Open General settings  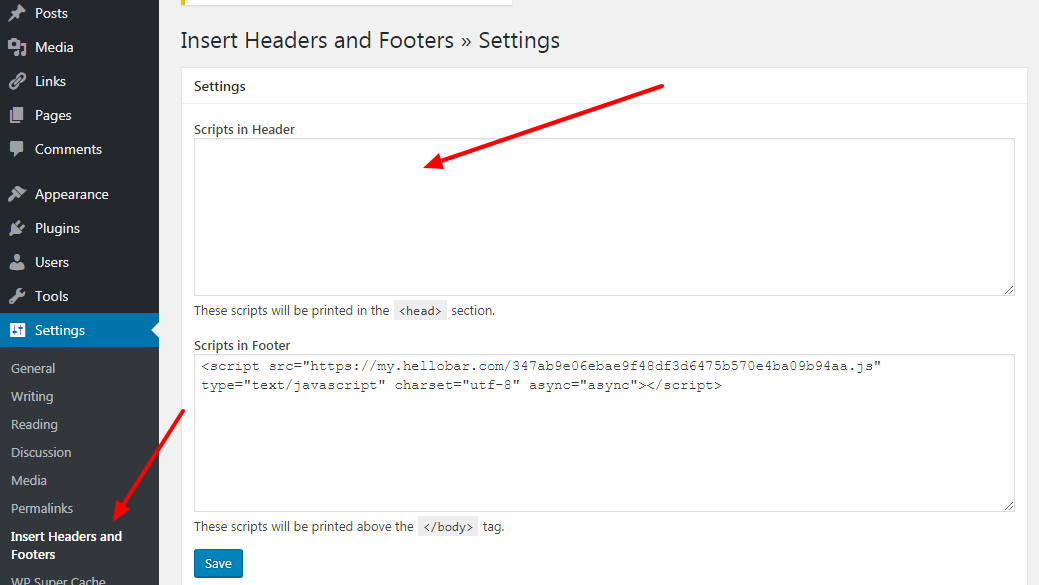[x=32, y=368]
